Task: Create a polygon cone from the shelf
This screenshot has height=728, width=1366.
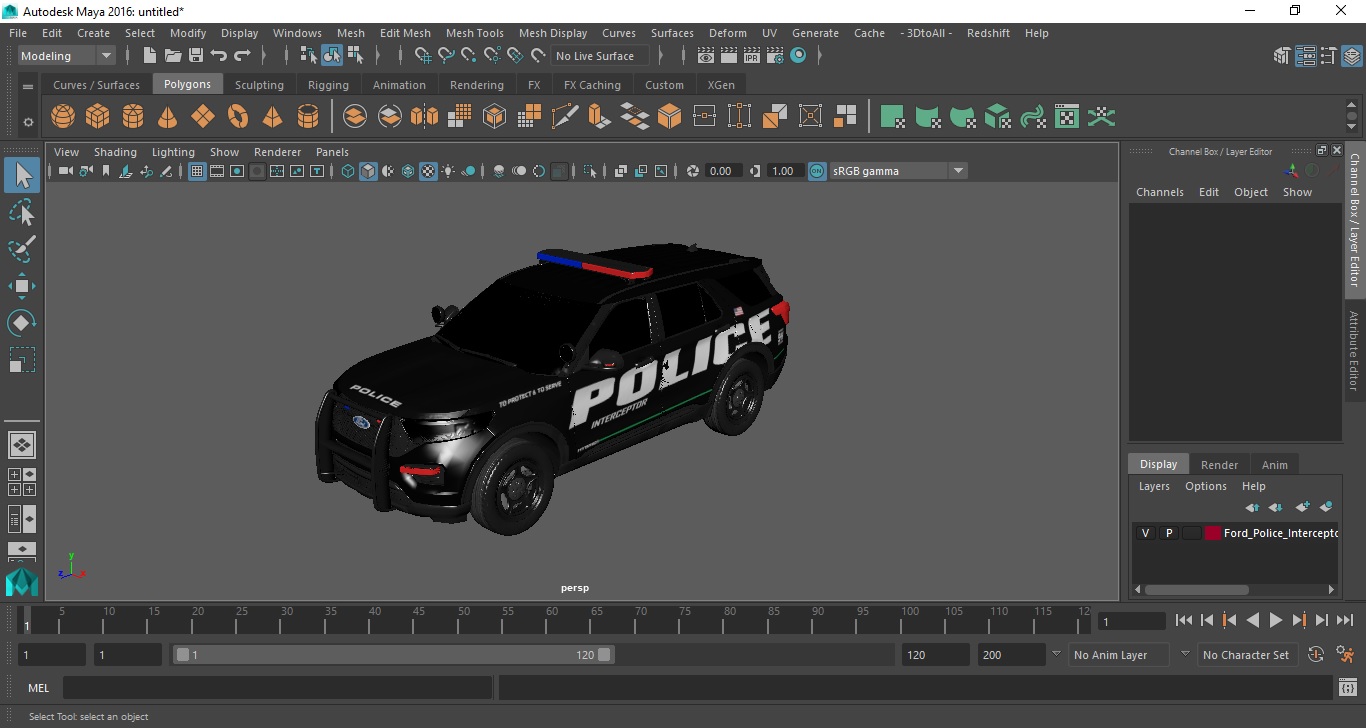Action: coord(168,117)
